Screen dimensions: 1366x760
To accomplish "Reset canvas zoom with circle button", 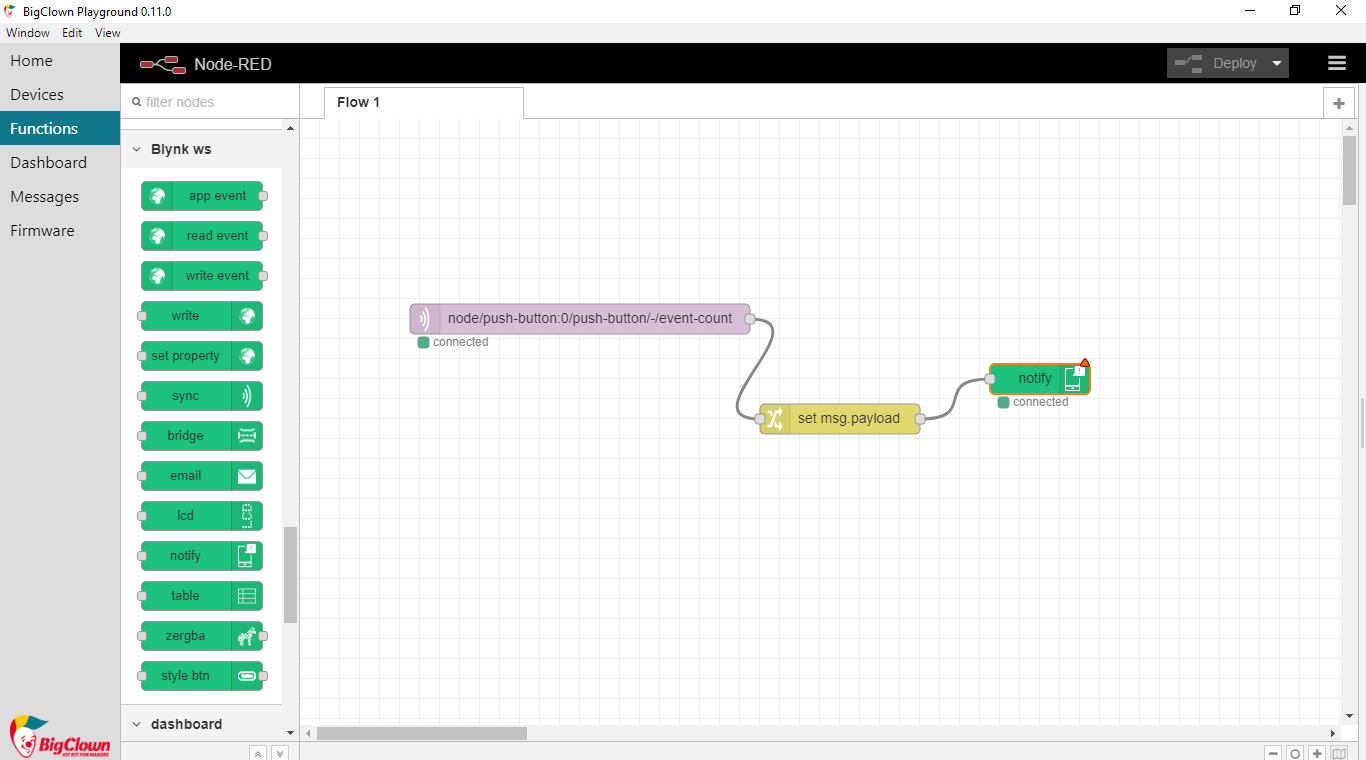I will pyautogui.click(x=1295, y=754).
